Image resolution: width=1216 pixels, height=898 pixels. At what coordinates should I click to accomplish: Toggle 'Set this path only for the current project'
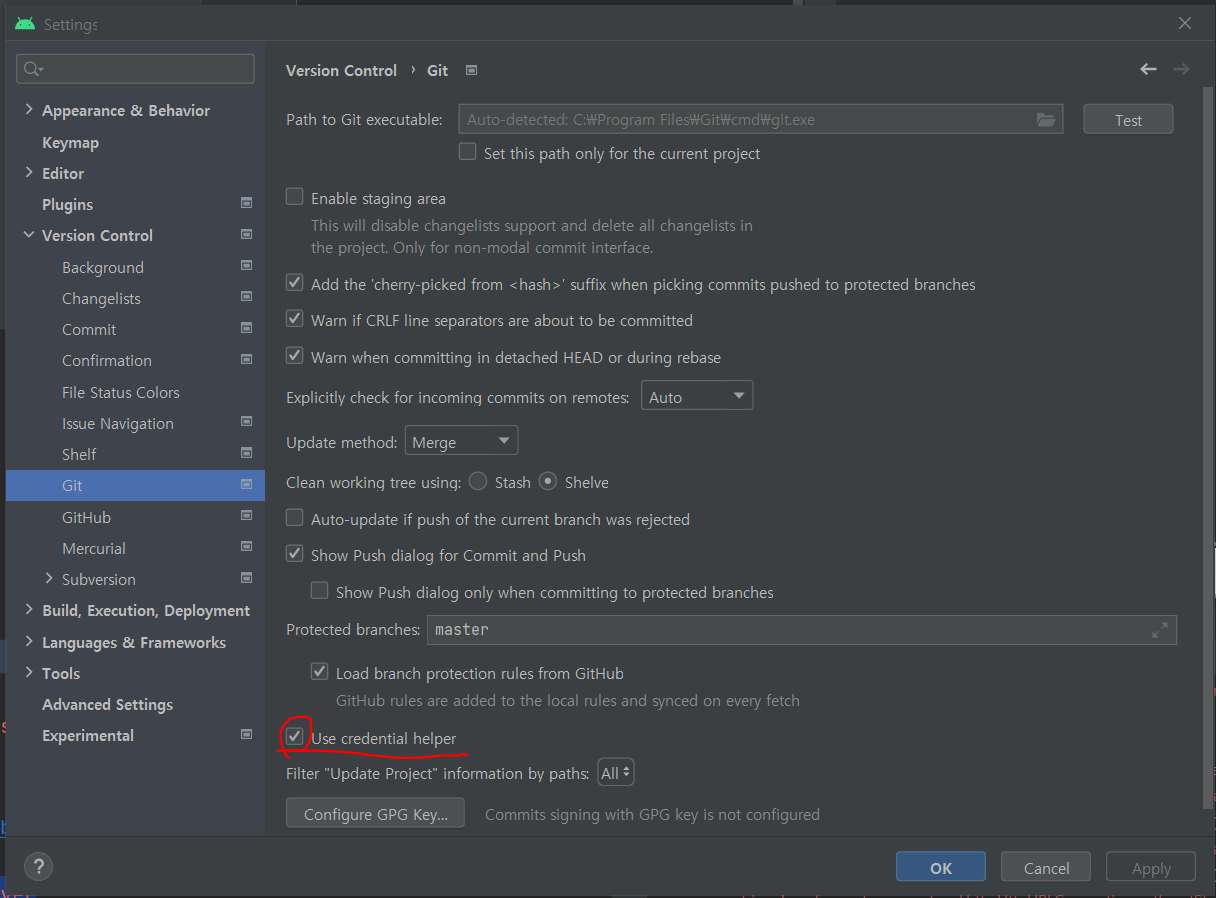pos(467,152)
